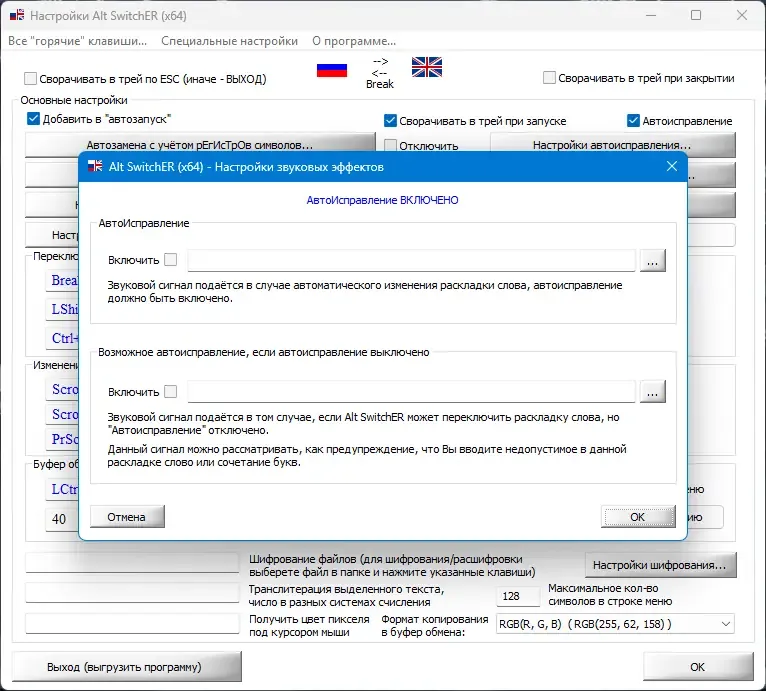Viewport: 766px width, 691px height.
Task: Click the 128 maximum characters field
Action: 518,596
